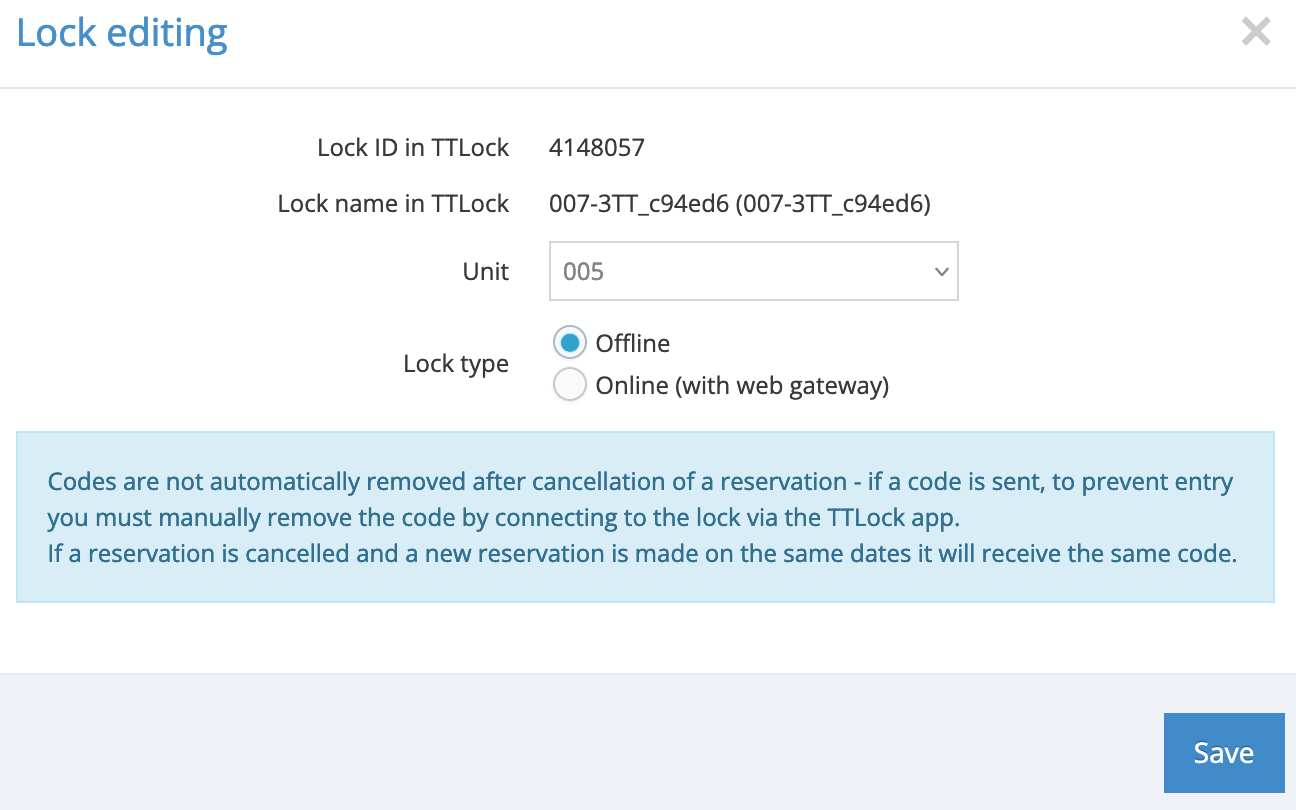
Task: Click the notice about codes not automatically removed
Action: click(640, 482)
